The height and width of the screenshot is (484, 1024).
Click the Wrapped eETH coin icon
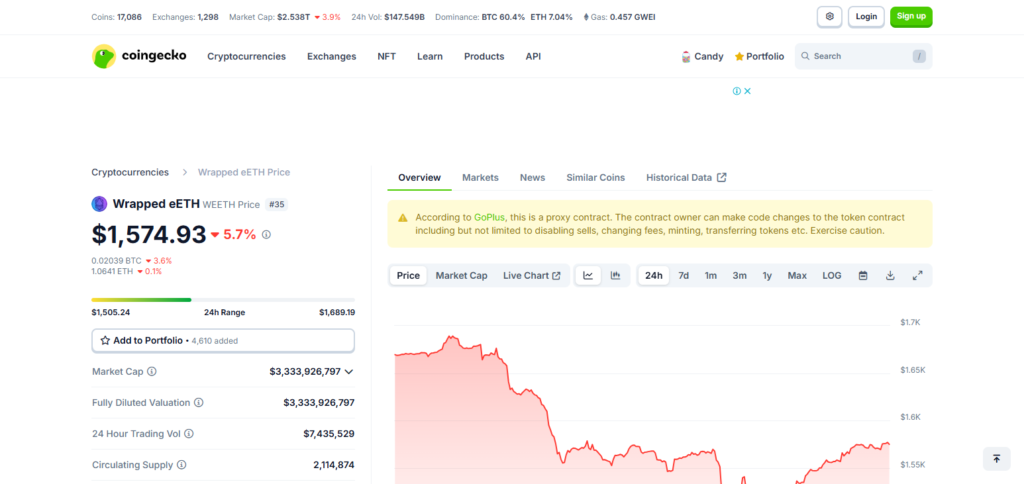click(99, 204)
